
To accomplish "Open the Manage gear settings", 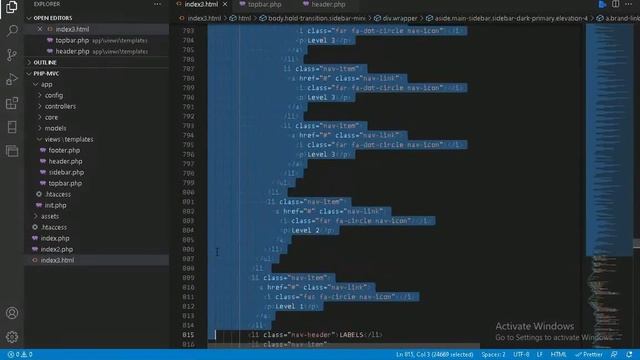I will [12, 337].
